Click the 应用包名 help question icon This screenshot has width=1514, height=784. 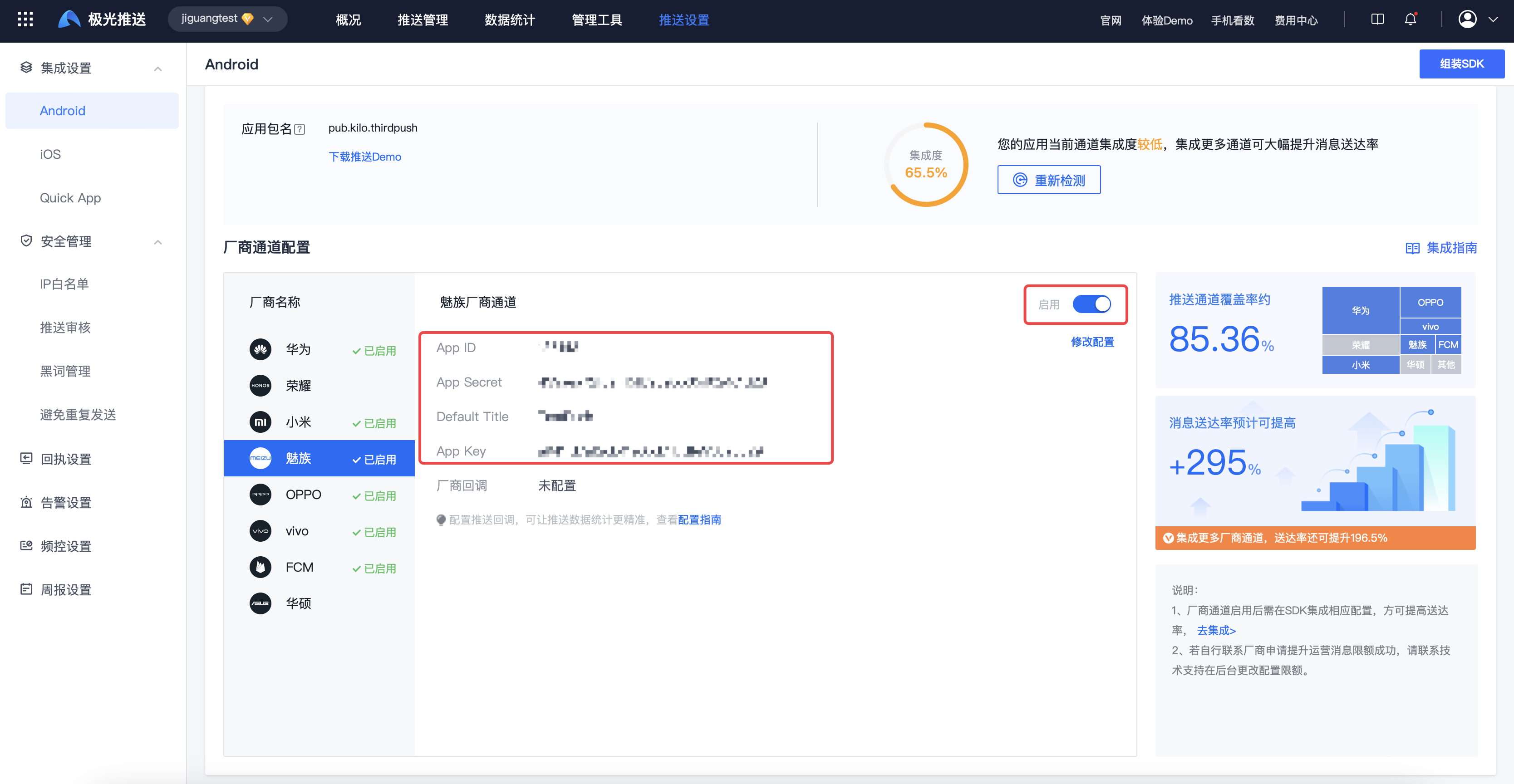point(299,129)
